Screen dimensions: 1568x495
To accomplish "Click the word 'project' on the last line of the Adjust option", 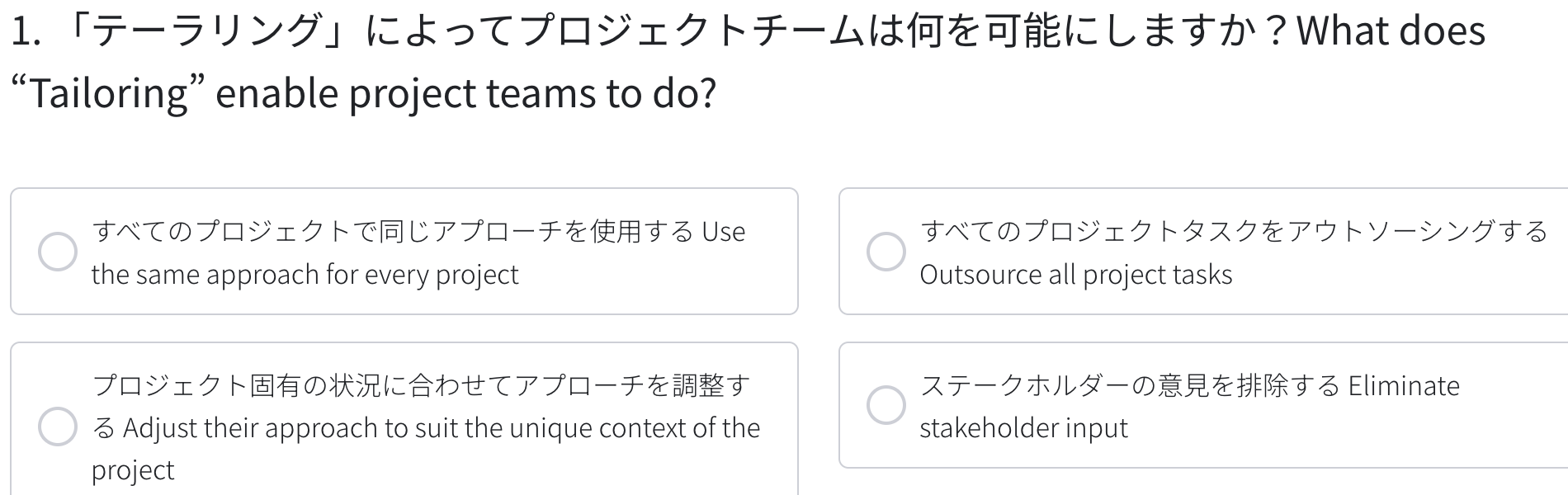I will coord(133,470).
